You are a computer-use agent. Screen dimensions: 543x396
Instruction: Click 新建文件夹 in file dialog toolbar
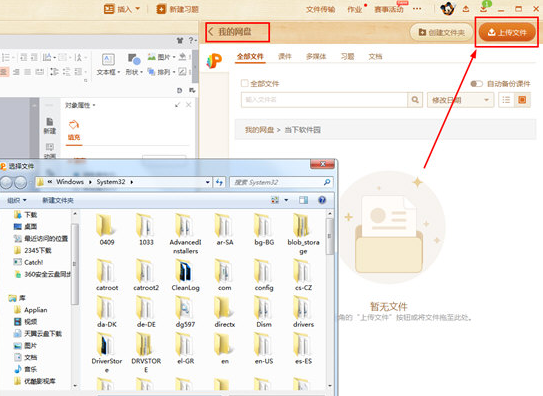coord(58,200)
